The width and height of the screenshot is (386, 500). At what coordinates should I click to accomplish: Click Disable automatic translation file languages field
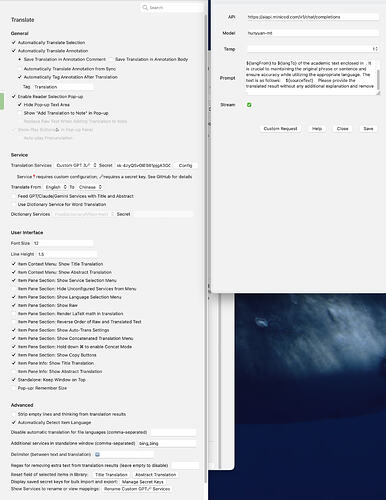173,432
